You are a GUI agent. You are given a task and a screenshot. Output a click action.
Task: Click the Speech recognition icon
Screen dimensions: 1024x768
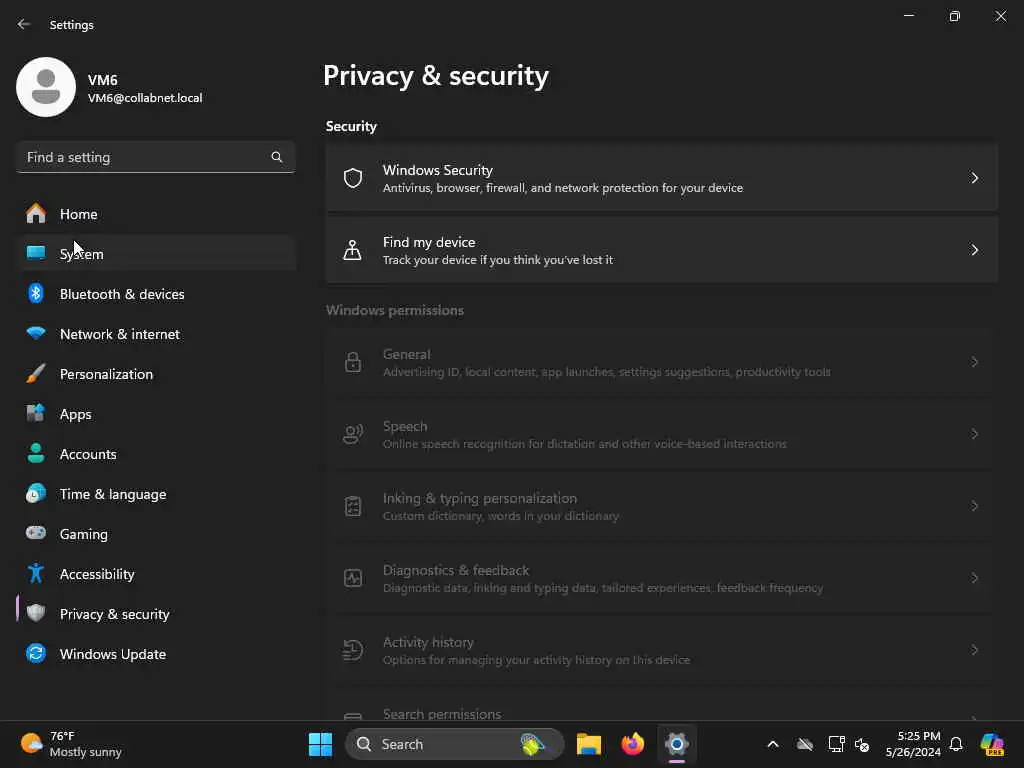[x=353, y=434]
